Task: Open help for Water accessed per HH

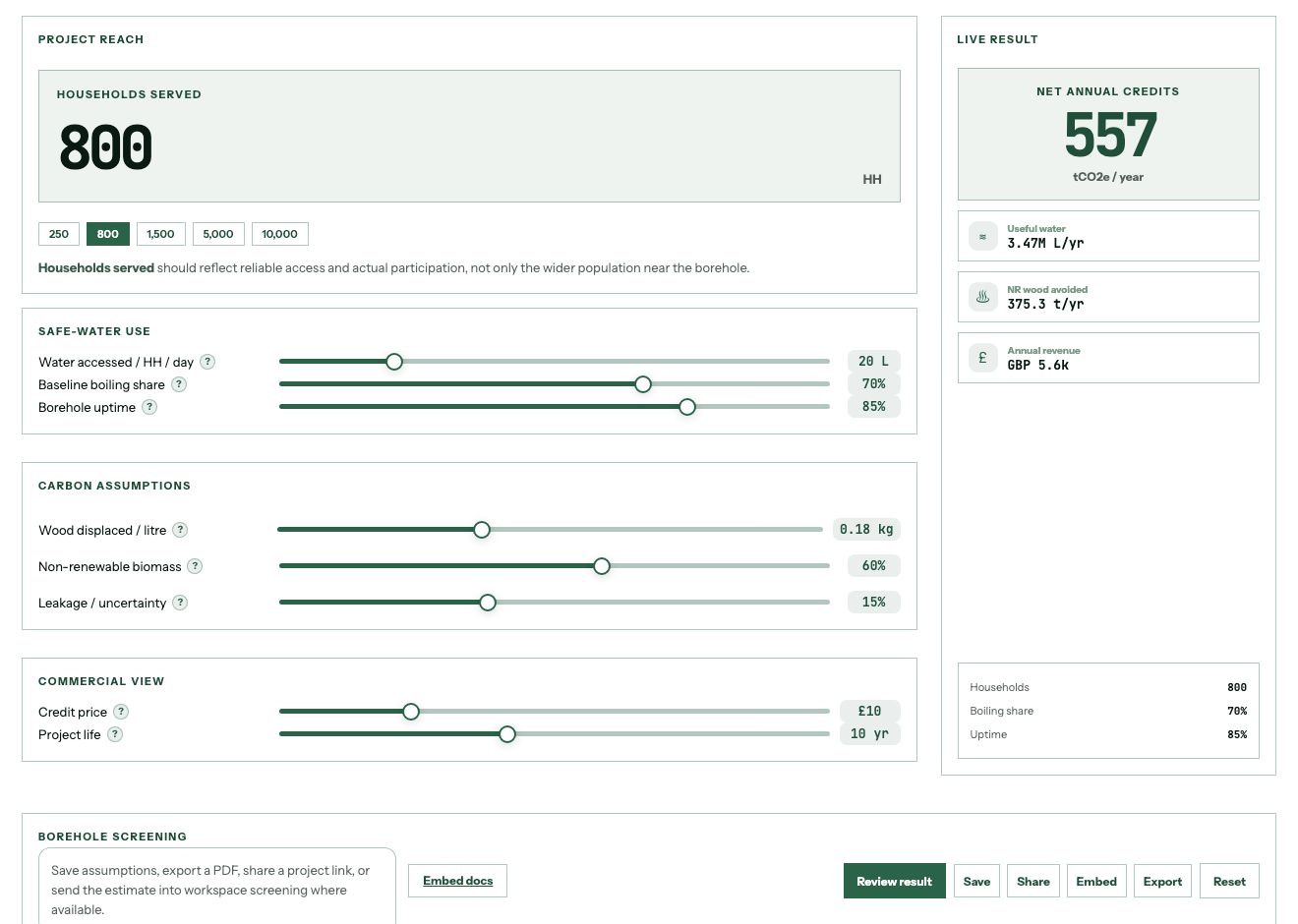Action: pyautogui.click(x=207, y=362)
